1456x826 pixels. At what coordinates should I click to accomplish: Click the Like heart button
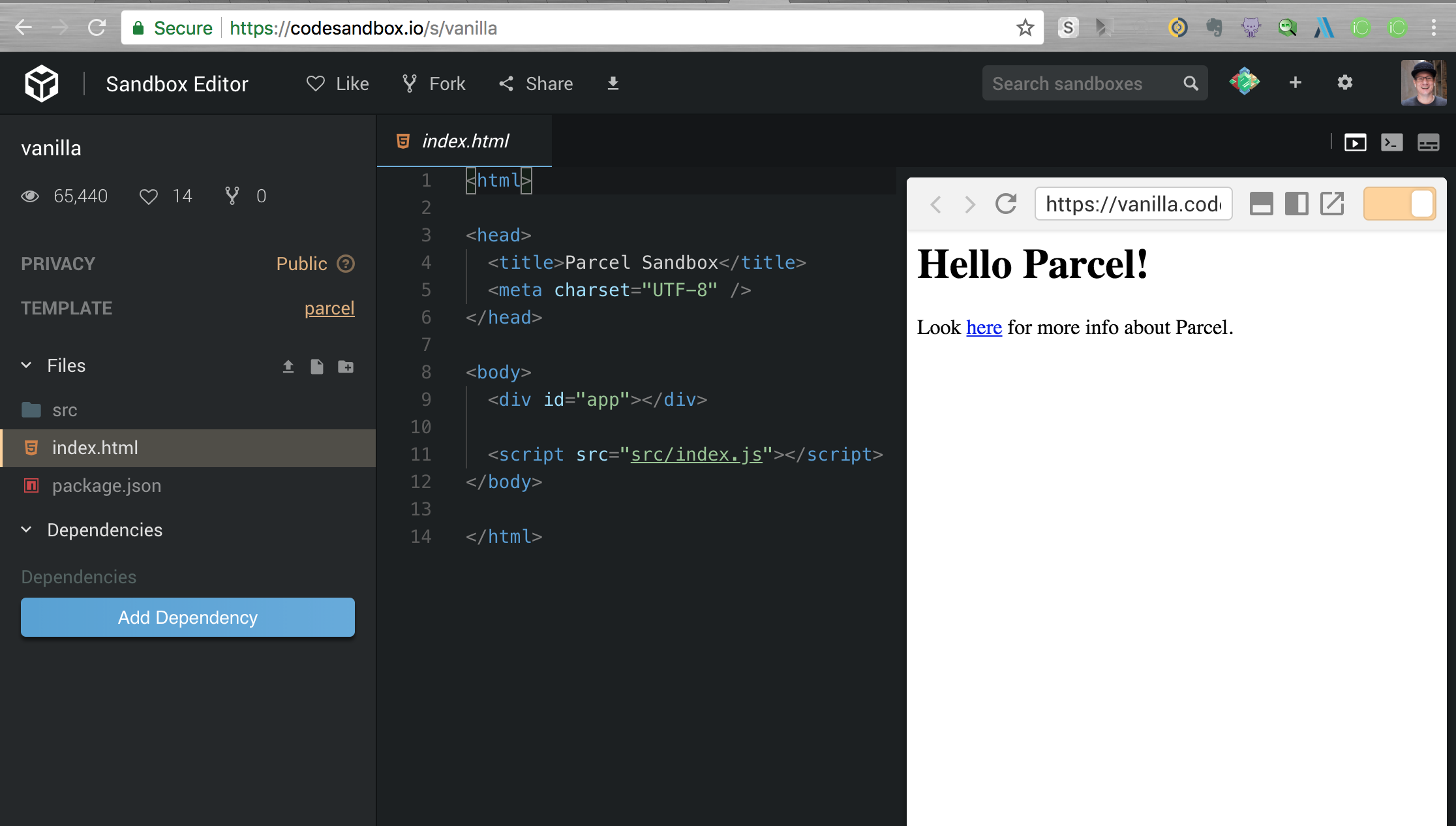pyautogui.click(x=338, y=84)
